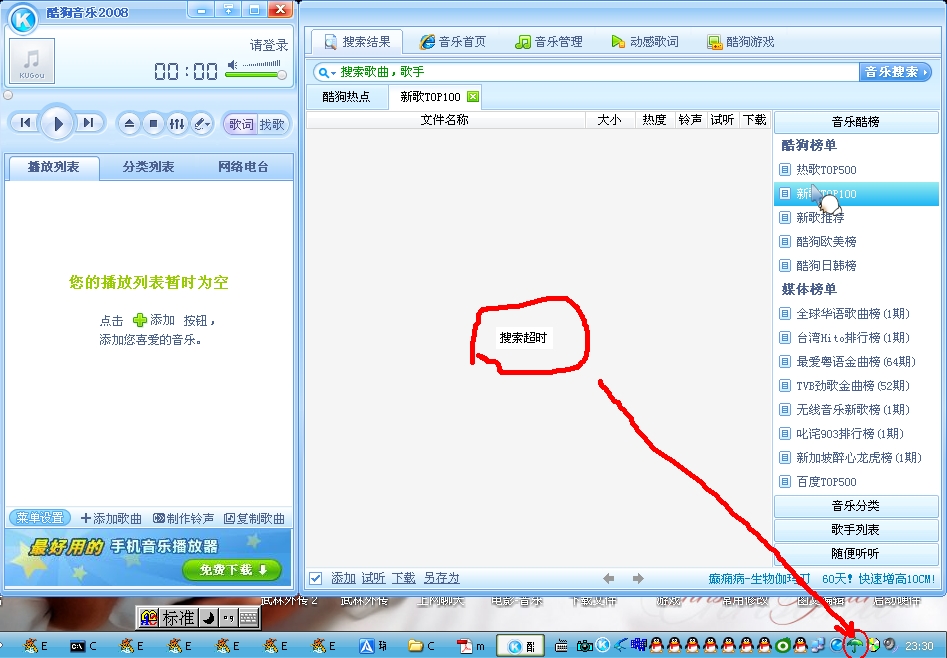The image size is (947, 658).
Task: Click 添加歌曲 below the playlist
Action: click(x=111, y=518)
